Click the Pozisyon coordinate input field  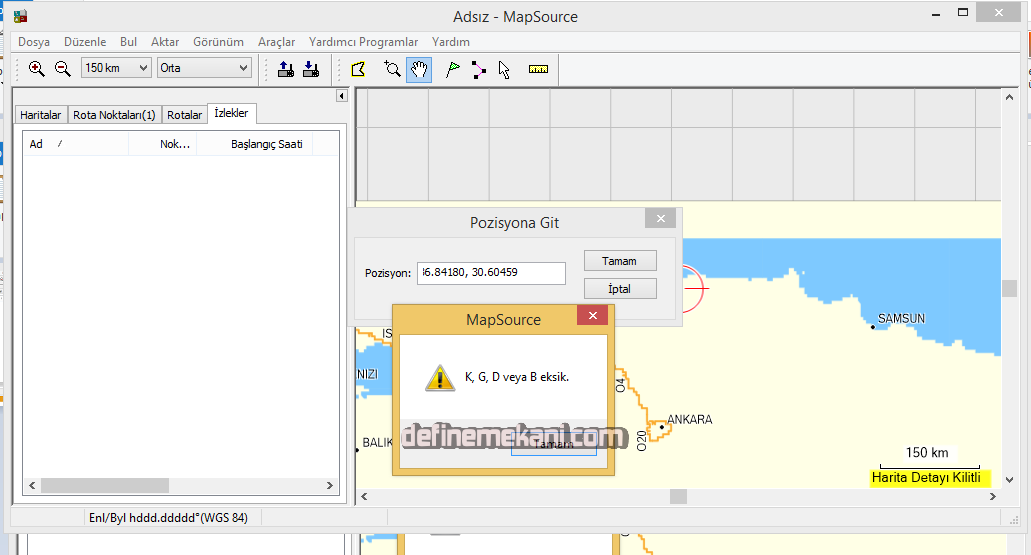492,272
